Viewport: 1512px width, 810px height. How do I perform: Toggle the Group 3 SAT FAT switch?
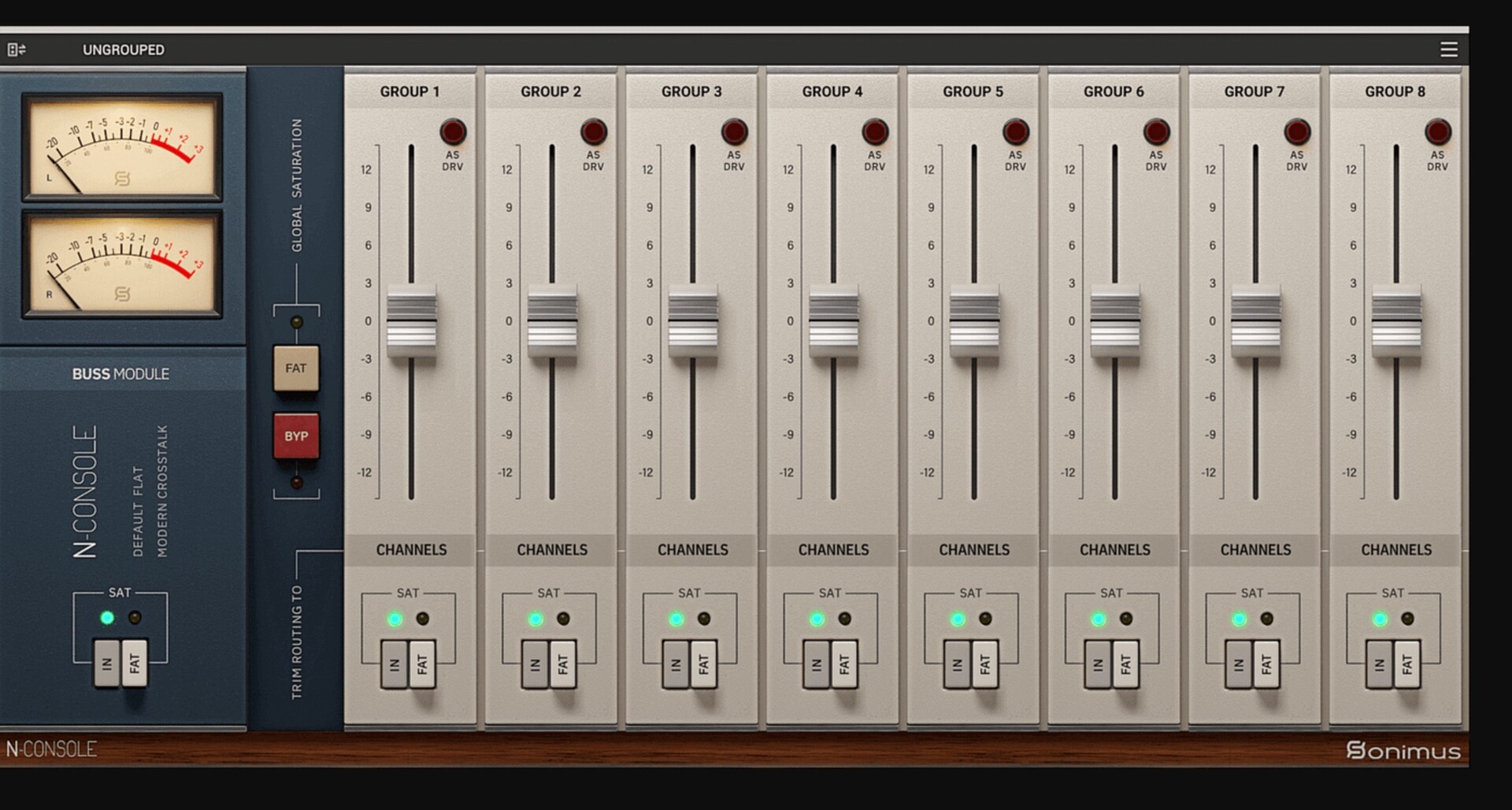[x=703, y=664]
